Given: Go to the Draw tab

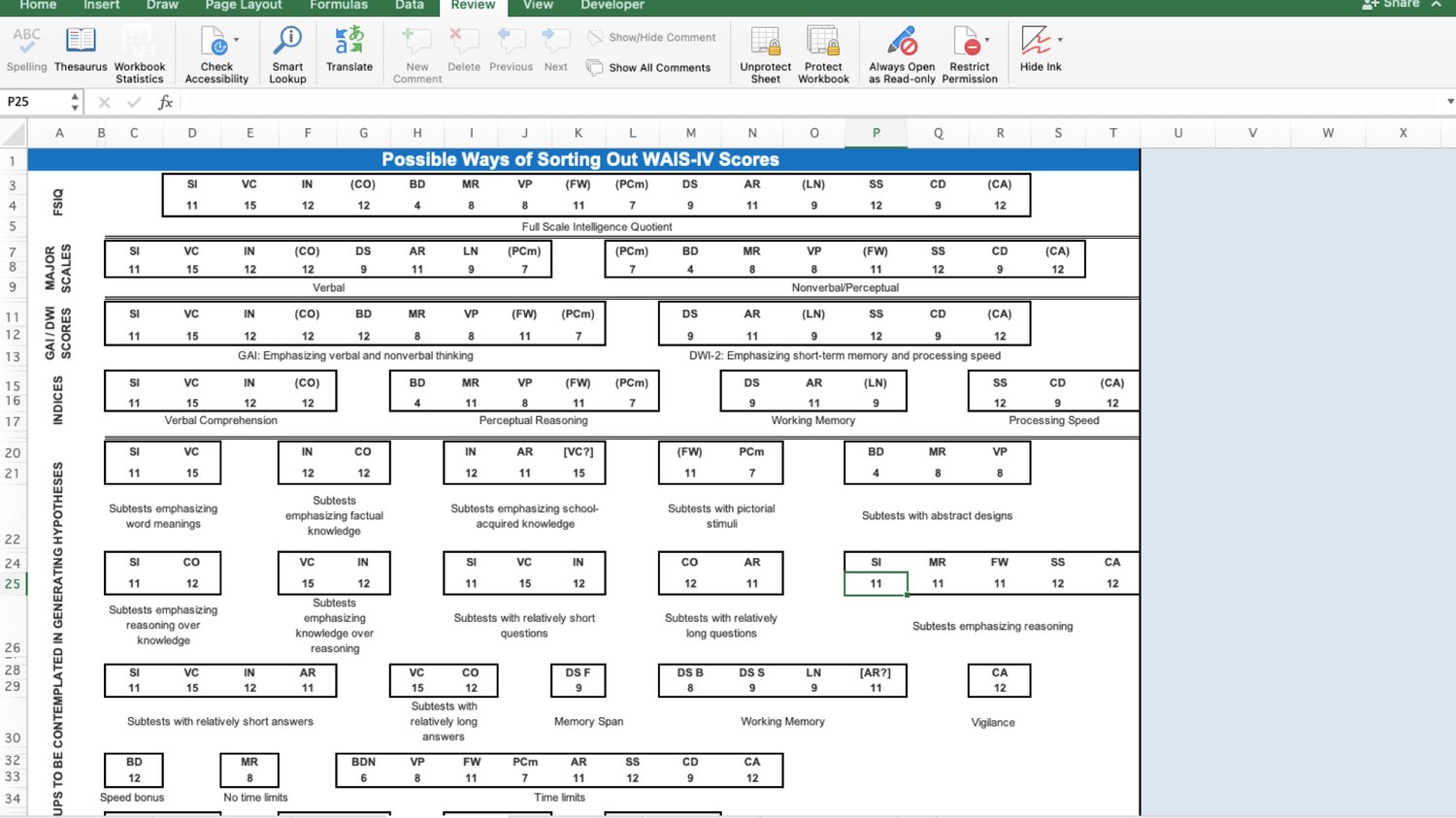Looking at the screenshot, I should 162,5.
